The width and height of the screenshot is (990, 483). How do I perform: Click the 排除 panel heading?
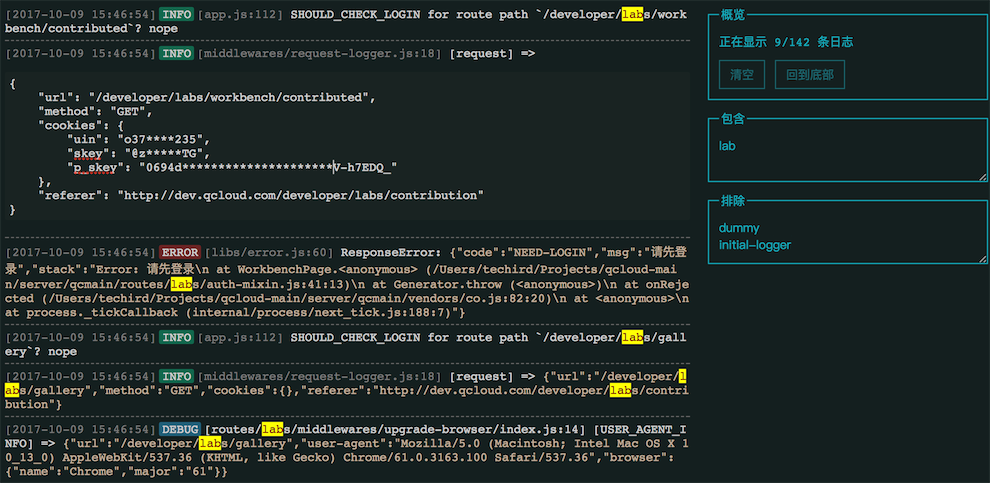point(732,201)
